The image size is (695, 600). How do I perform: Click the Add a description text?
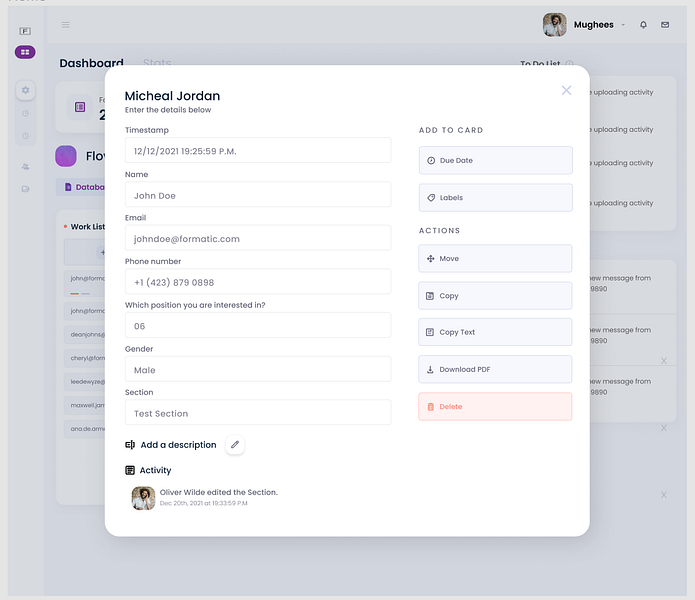click(x=178, y=445)
